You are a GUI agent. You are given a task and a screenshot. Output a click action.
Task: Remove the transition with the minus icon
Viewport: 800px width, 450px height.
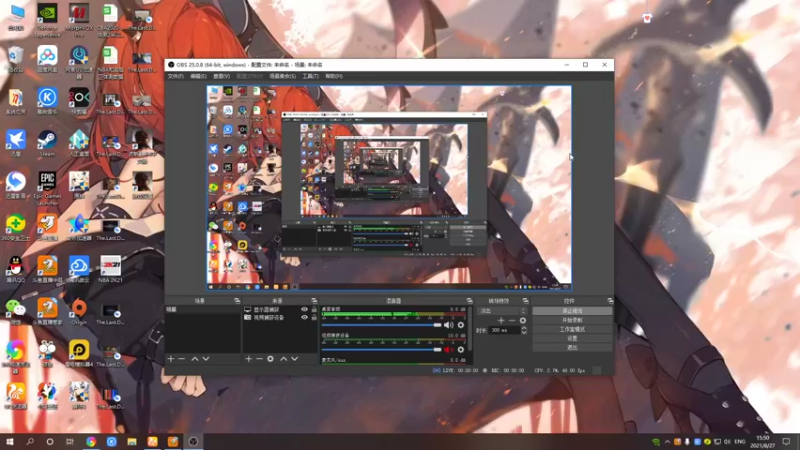pyautogui.click(x=512, y=320)
